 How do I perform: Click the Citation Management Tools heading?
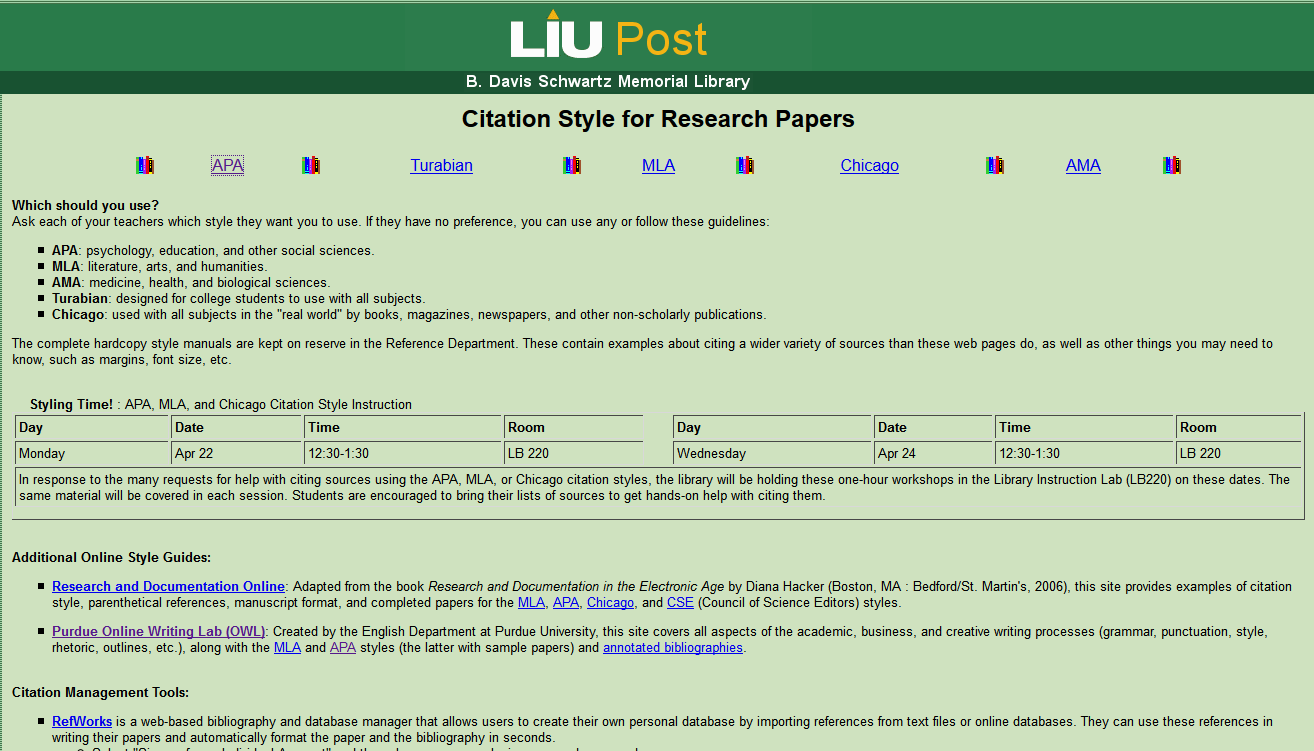[100, 692]
